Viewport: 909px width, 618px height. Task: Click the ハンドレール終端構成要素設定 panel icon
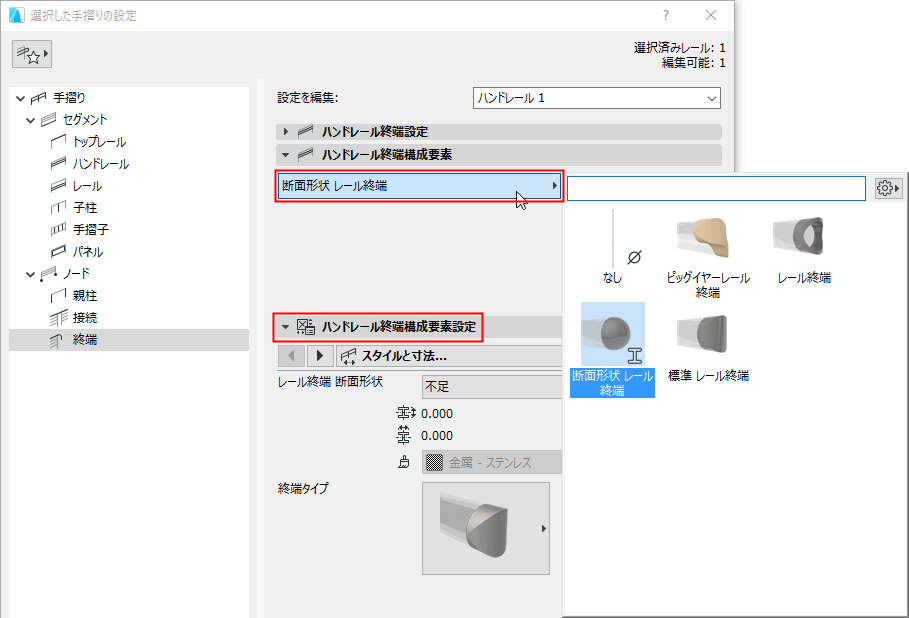click(x=306, y=326)
